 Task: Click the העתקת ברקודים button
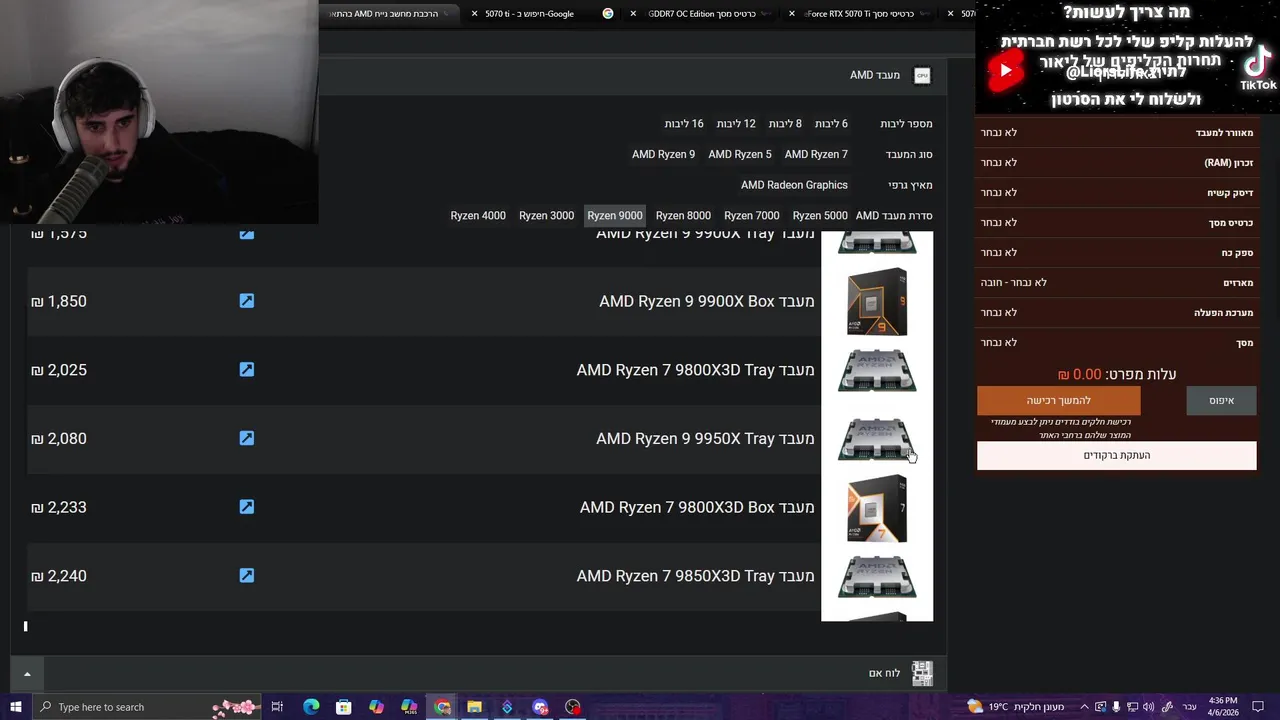[x=1117, y=455]
